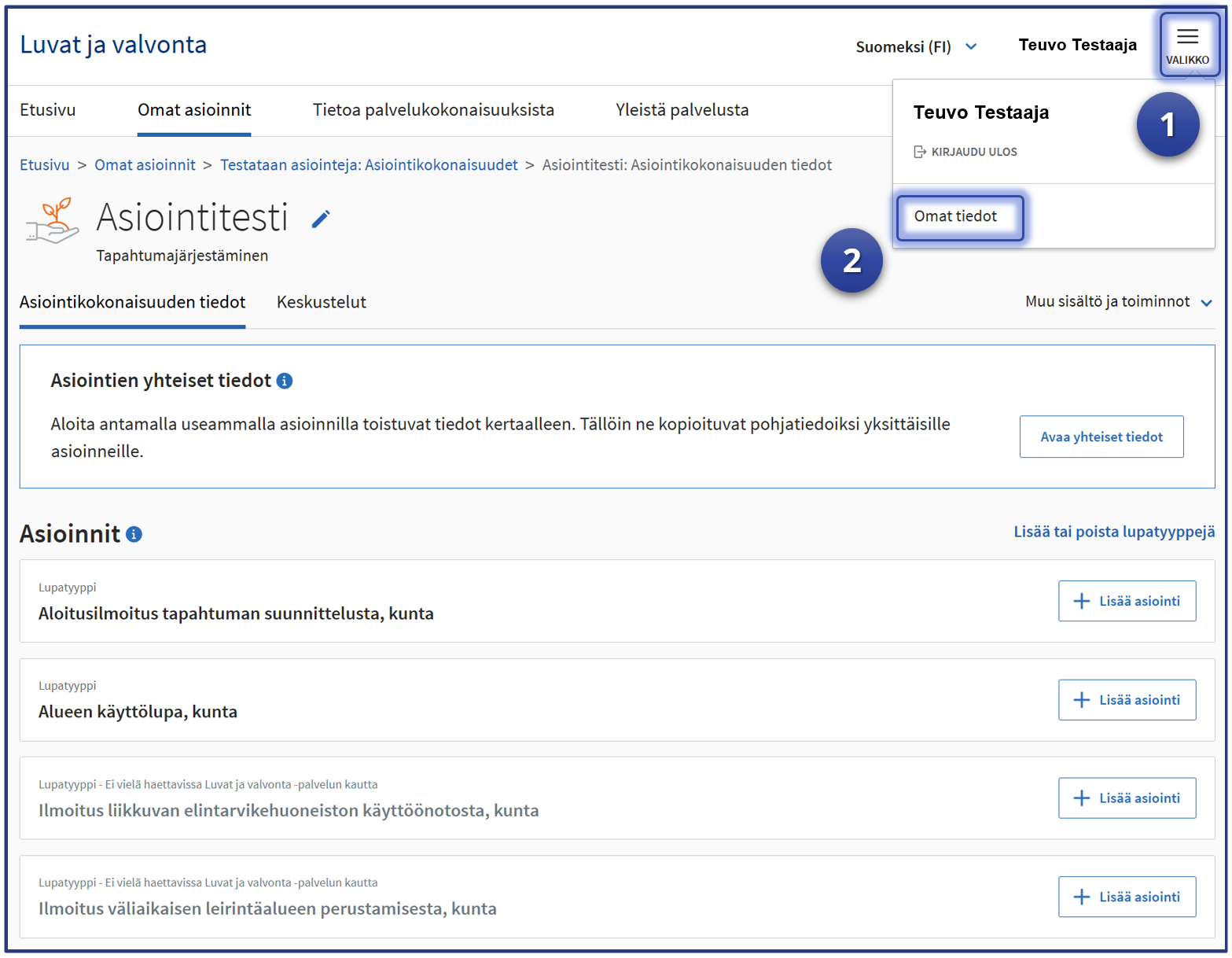Screen dimensions: 1232x958
Task: Add asiointi for Alueen käyttölupa, kunta
Action: point(1126,700)
